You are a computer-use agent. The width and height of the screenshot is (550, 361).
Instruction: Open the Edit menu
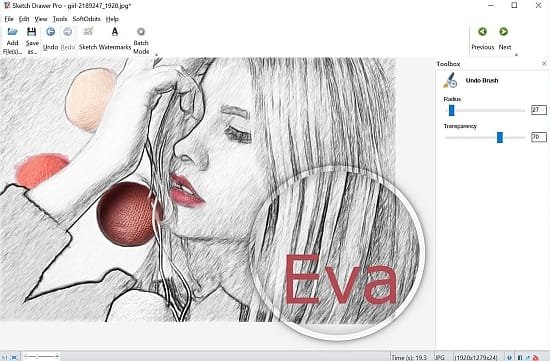tap(24, 19)
